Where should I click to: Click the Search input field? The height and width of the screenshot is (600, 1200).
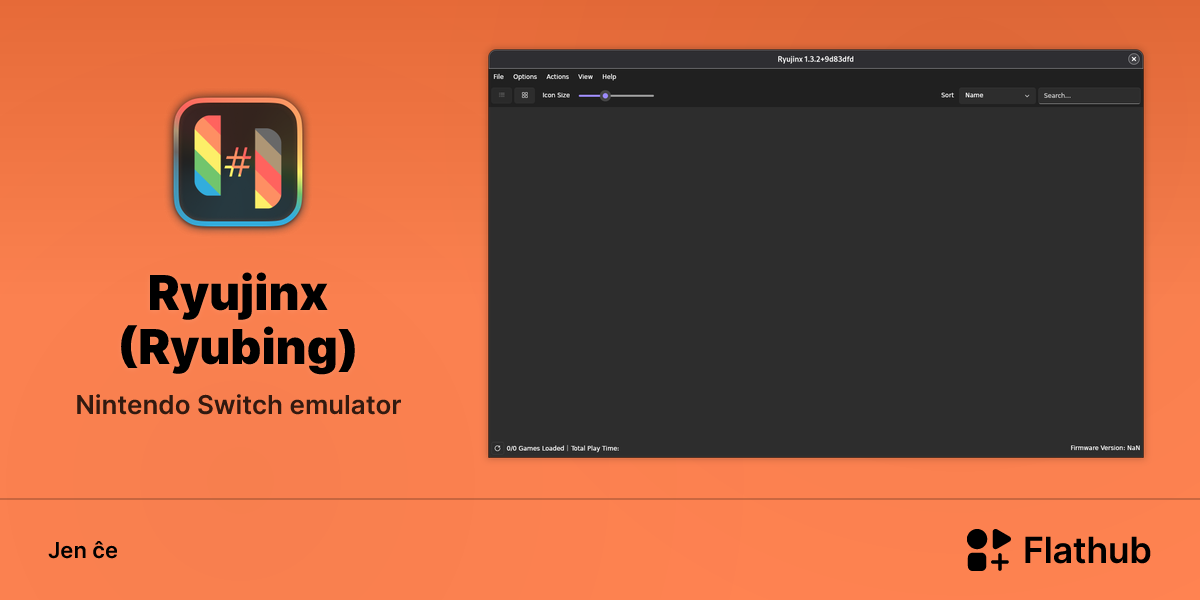pos(1089,95)
